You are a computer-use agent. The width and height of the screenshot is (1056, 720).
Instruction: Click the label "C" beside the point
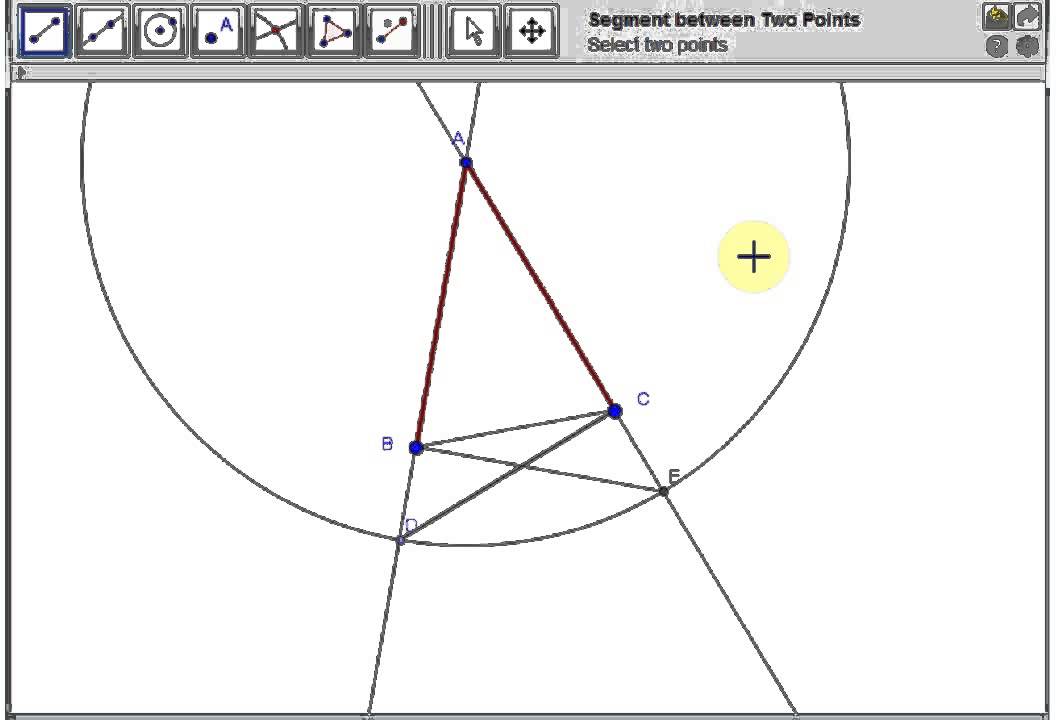point(643,399)
